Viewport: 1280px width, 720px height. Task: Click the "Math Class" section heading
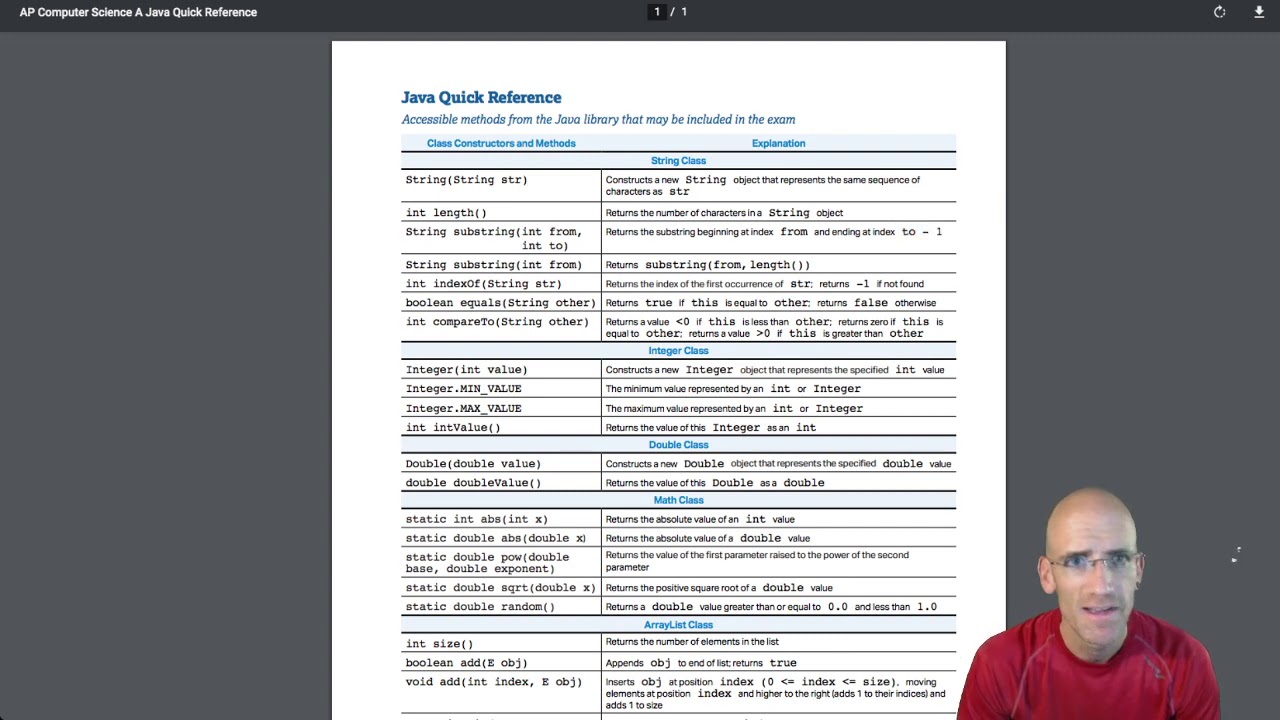(678, 500)
